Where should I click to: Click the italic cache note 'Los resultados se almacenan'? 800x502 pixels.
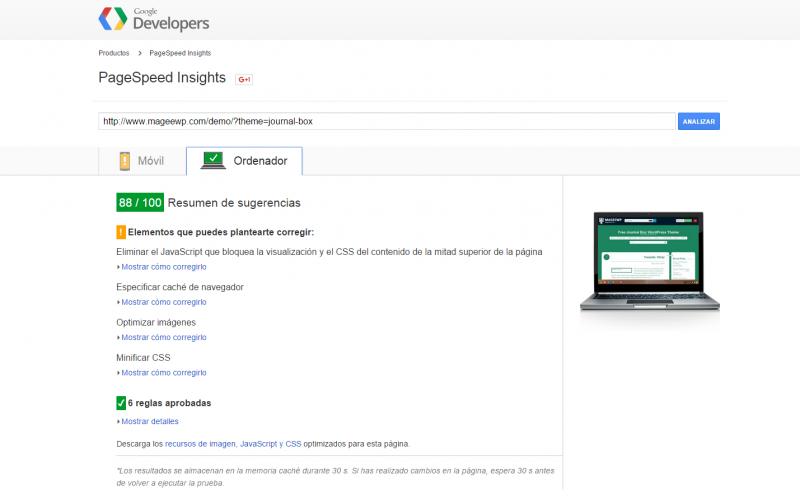click(x=335, y=476)
